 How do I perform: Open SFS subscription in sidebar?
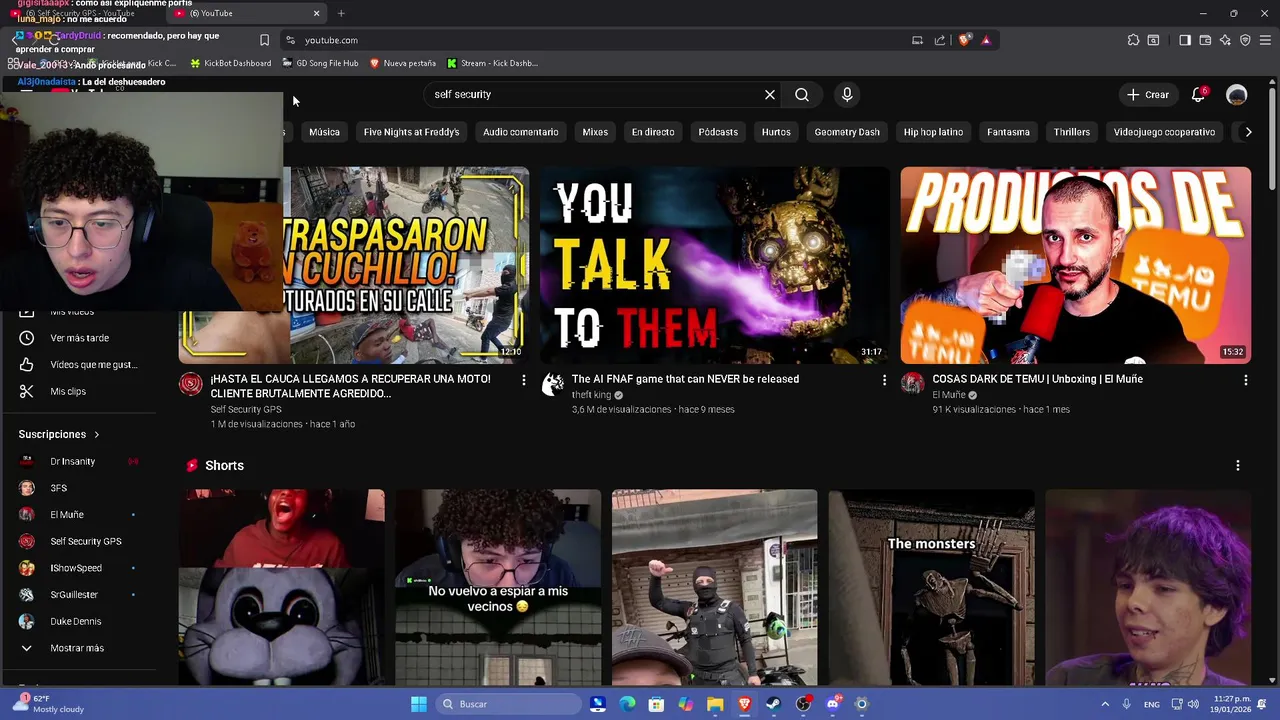click(x=78, y=488)
